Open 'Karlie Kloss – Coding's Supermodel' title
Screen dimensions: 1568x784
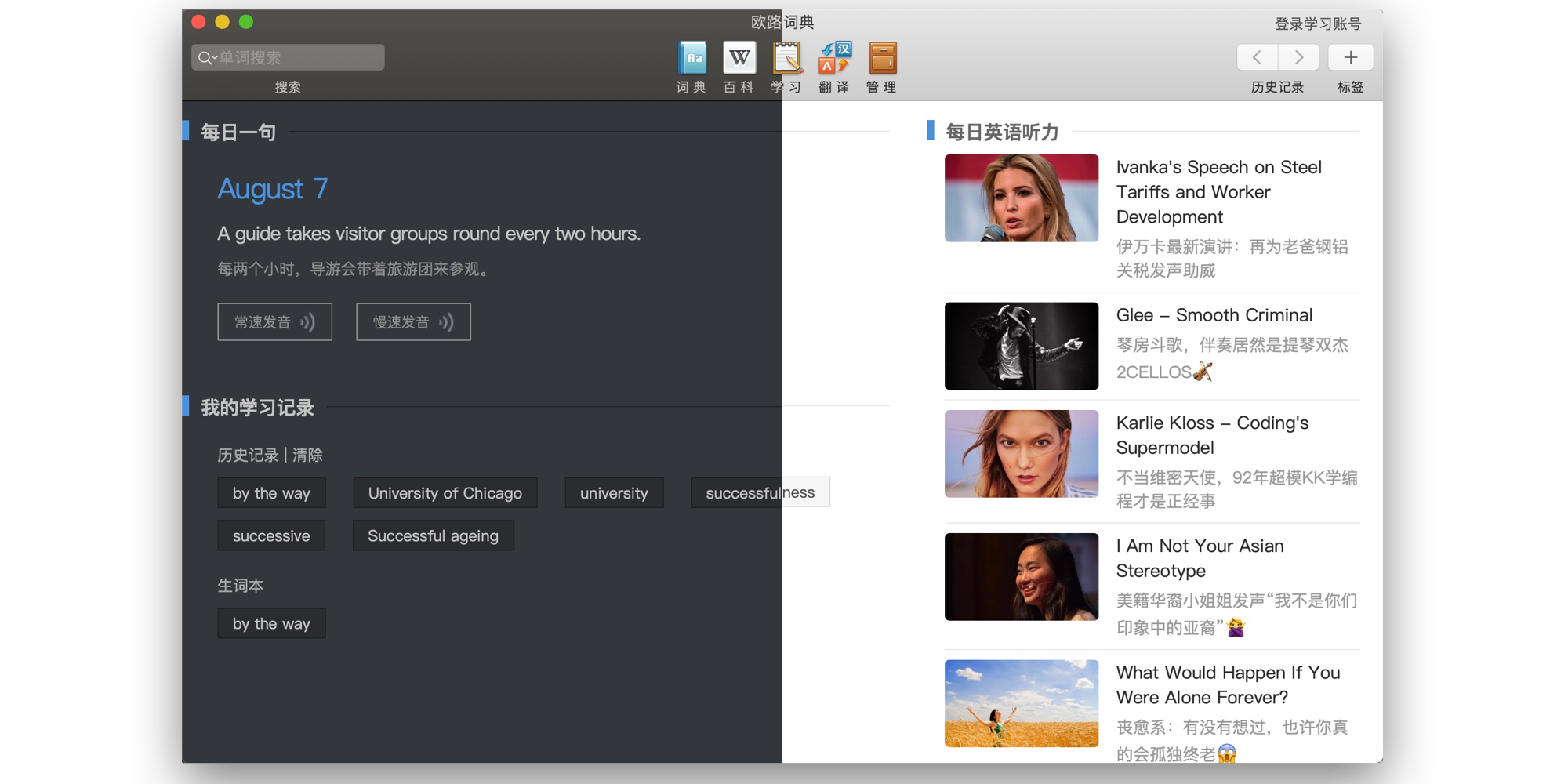(x=1213, y=435)
